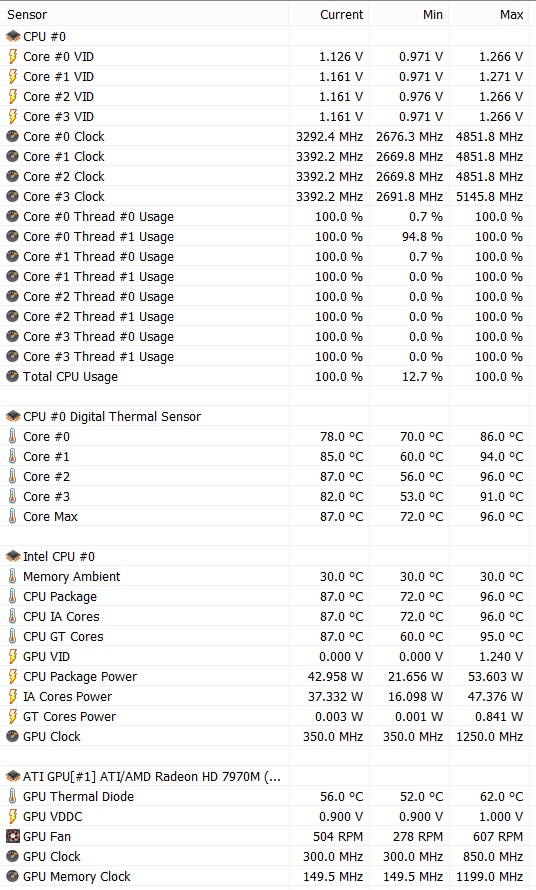The image size is (536, 890).
Task: Click the thermometer icon beside GPU Thermal Diode
Action: [12, 796]
